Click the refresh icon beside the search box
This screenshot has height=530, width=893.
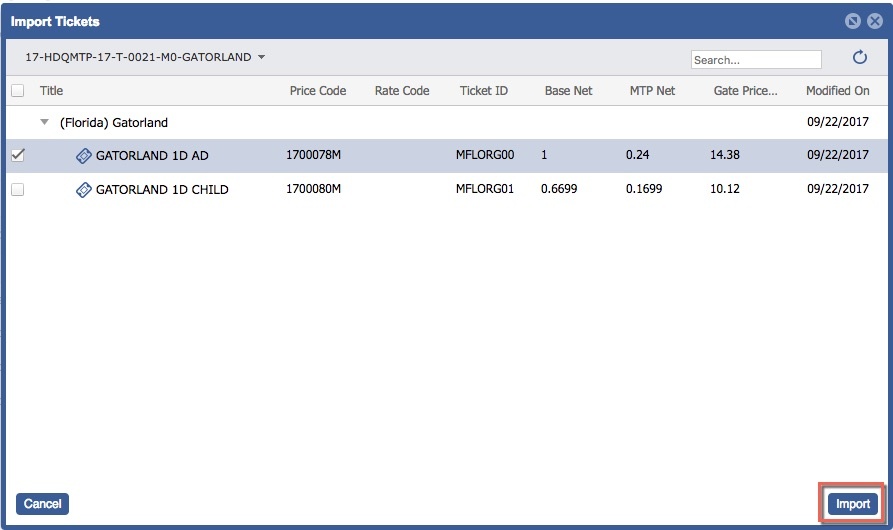point(859,59)
